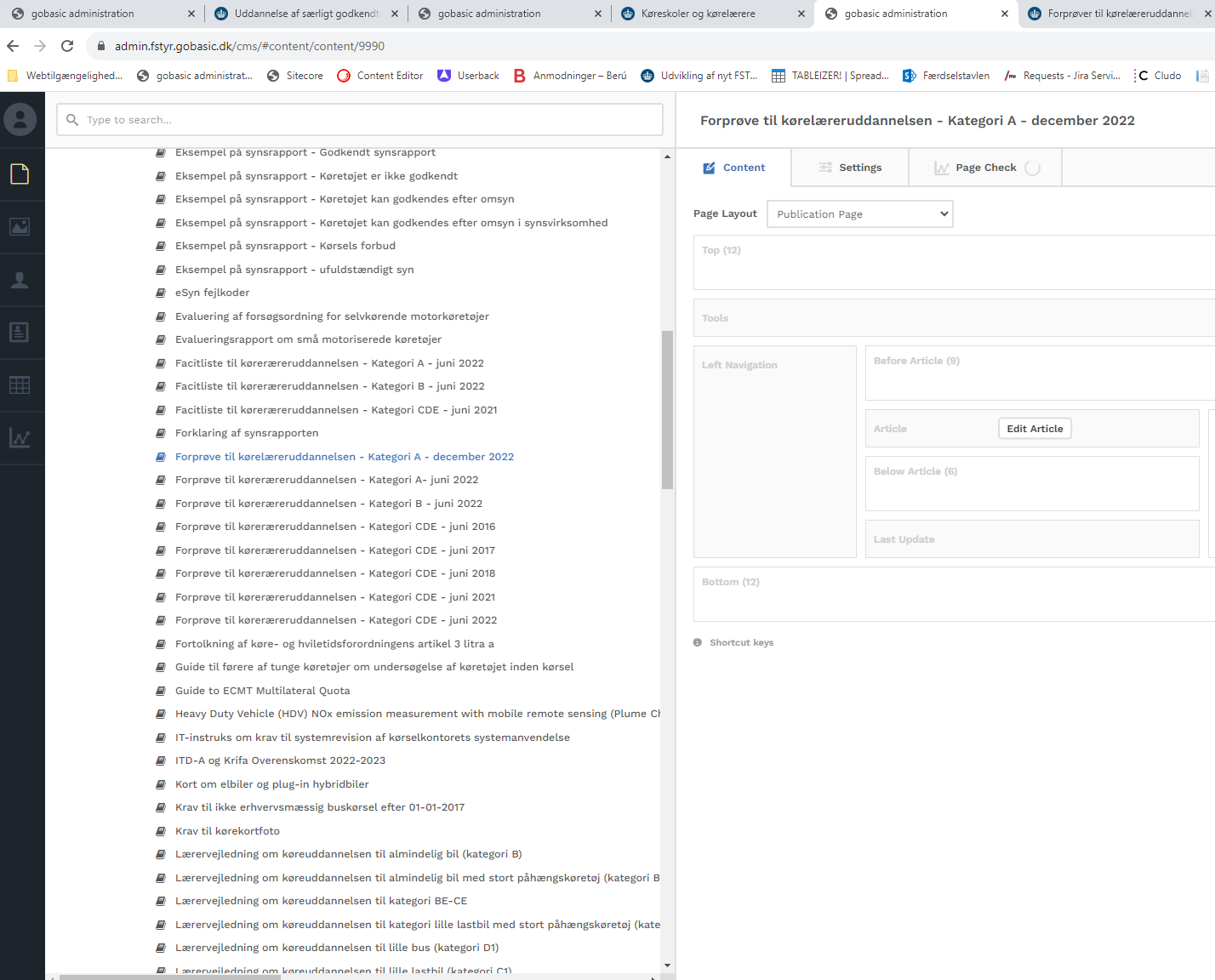Switch to the Page Check tab
1215x980 pixels.
pos(984,168)
